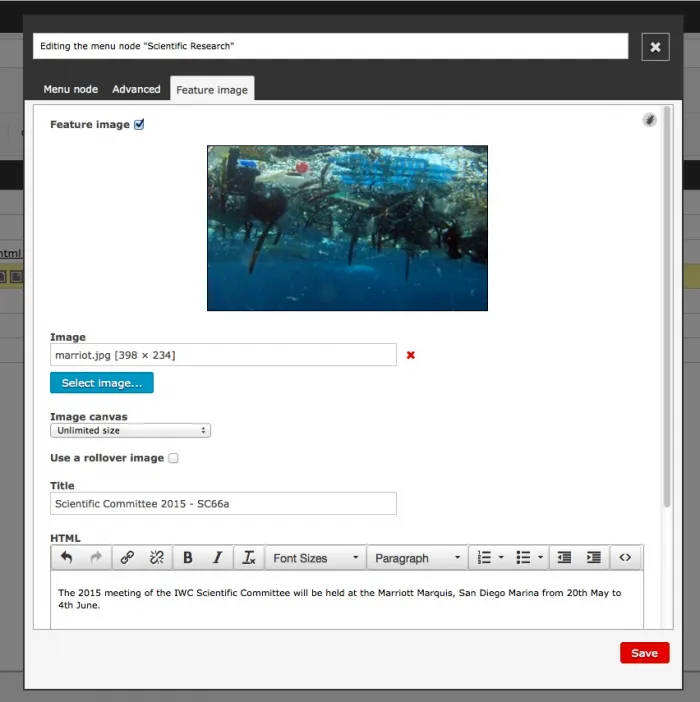Click the pin icon at top right of panel
The width and height of the screenshot is (700, 702).
point(649,120)
